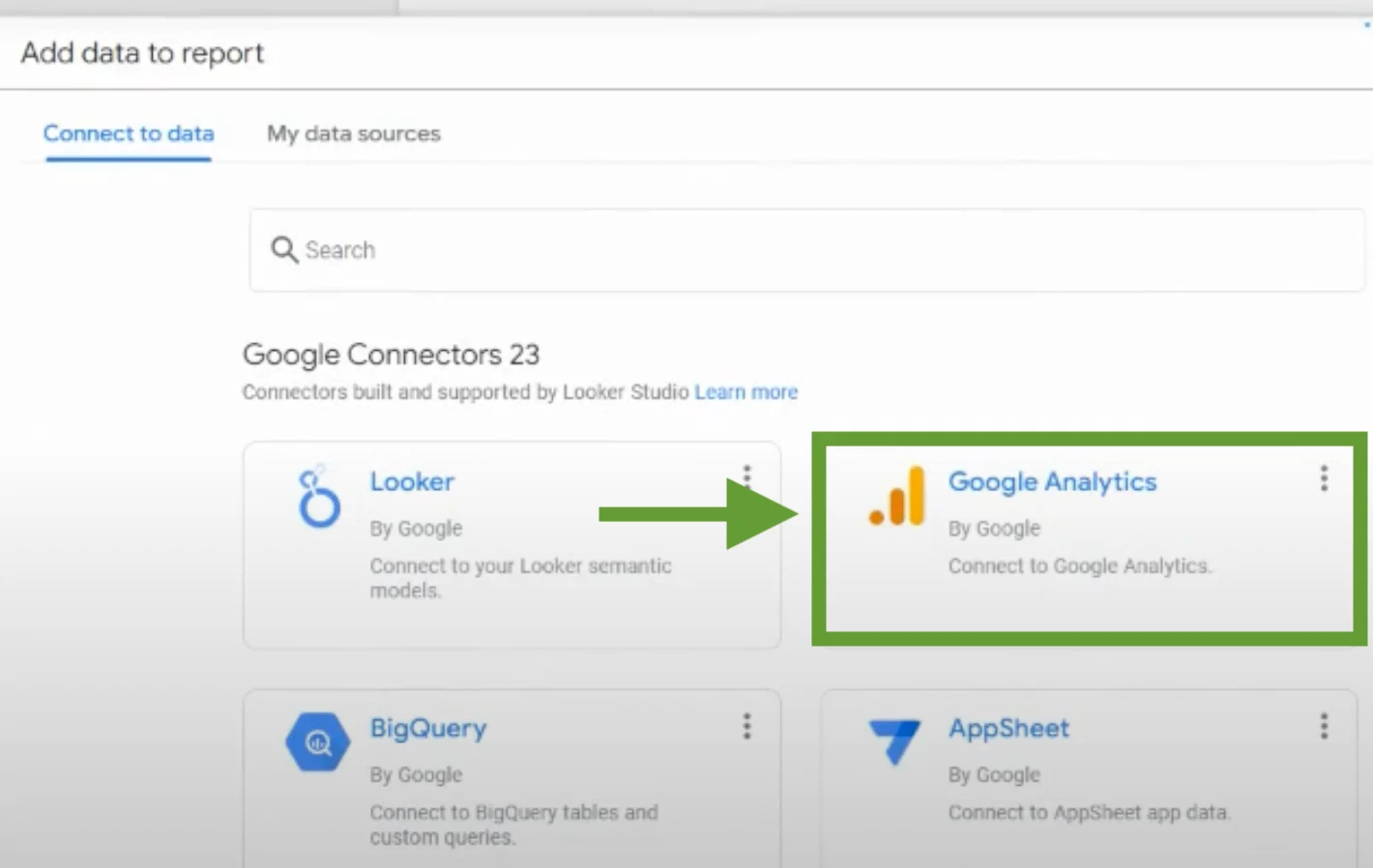Open the AppSheet card three-dot menu
The image size is (1373, 868).
coord(1324,726)
